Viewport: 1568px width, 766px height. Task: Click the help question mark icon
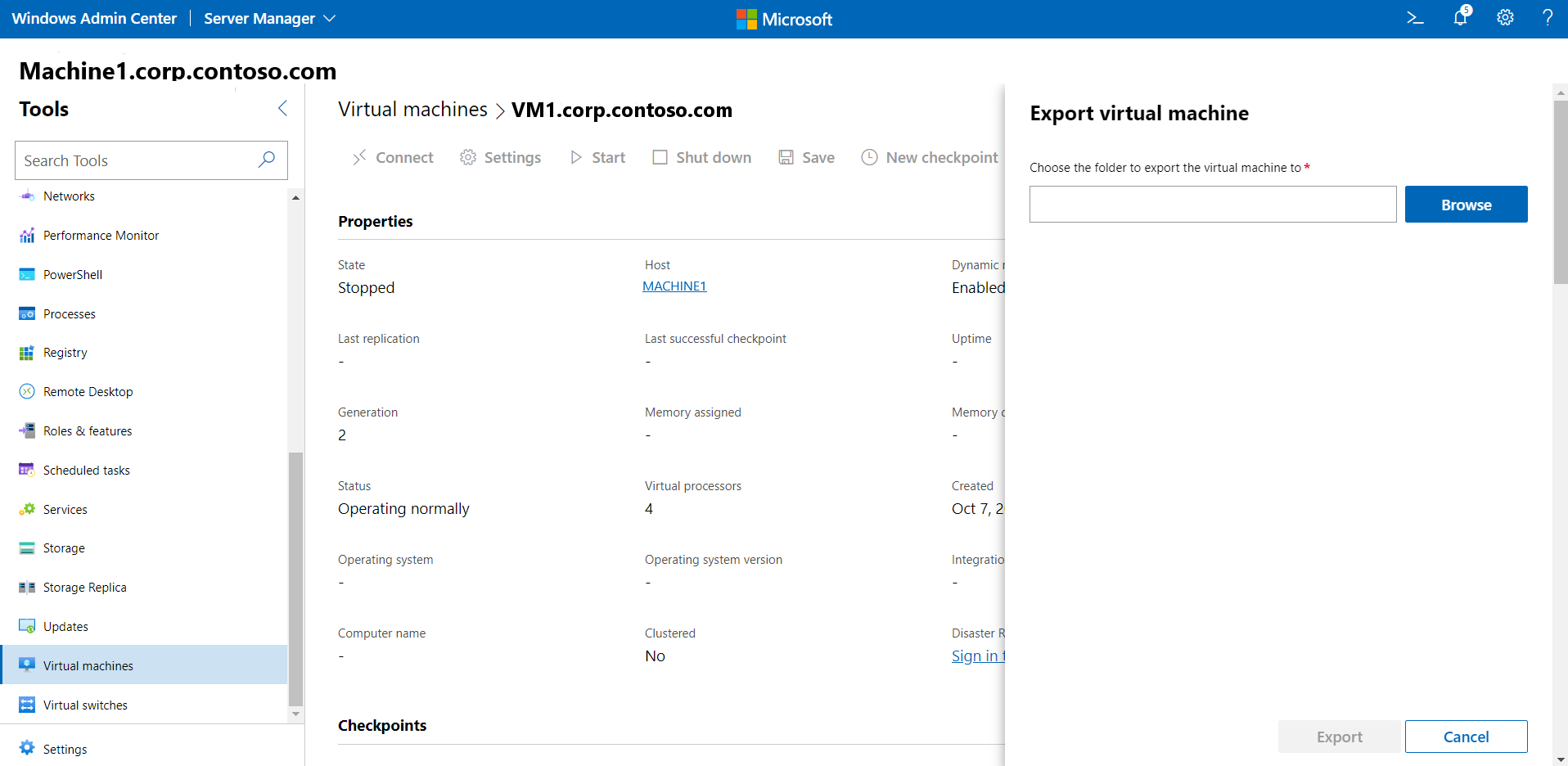click(1548, 18)
